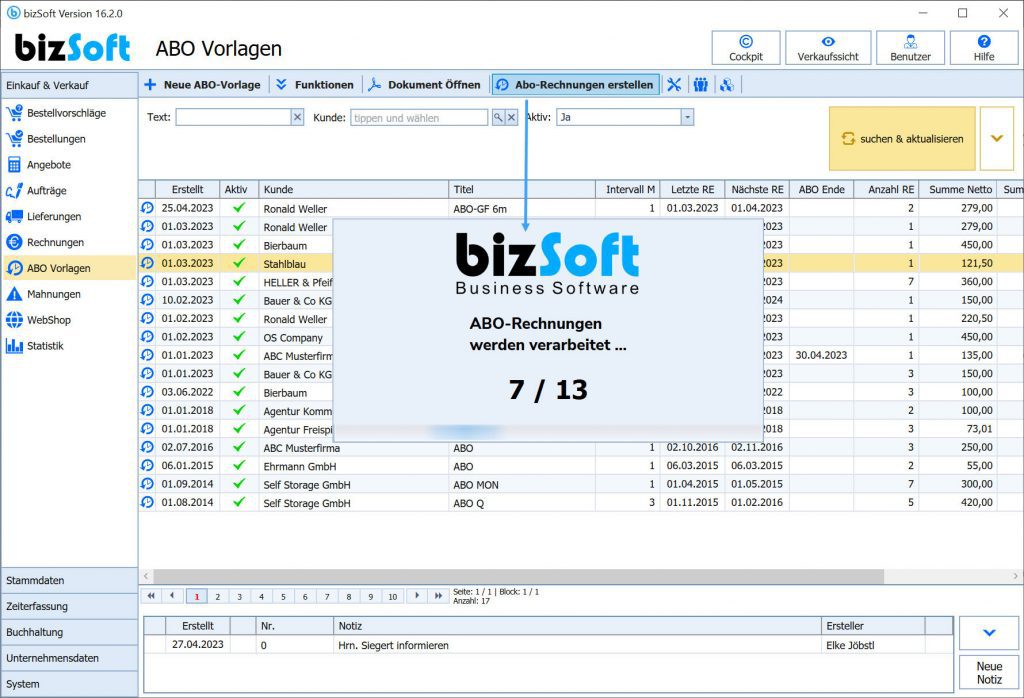The height and width of the screenshot is (698, 1024).
Task: Sort by Erstellt column header
Action: 187,189
